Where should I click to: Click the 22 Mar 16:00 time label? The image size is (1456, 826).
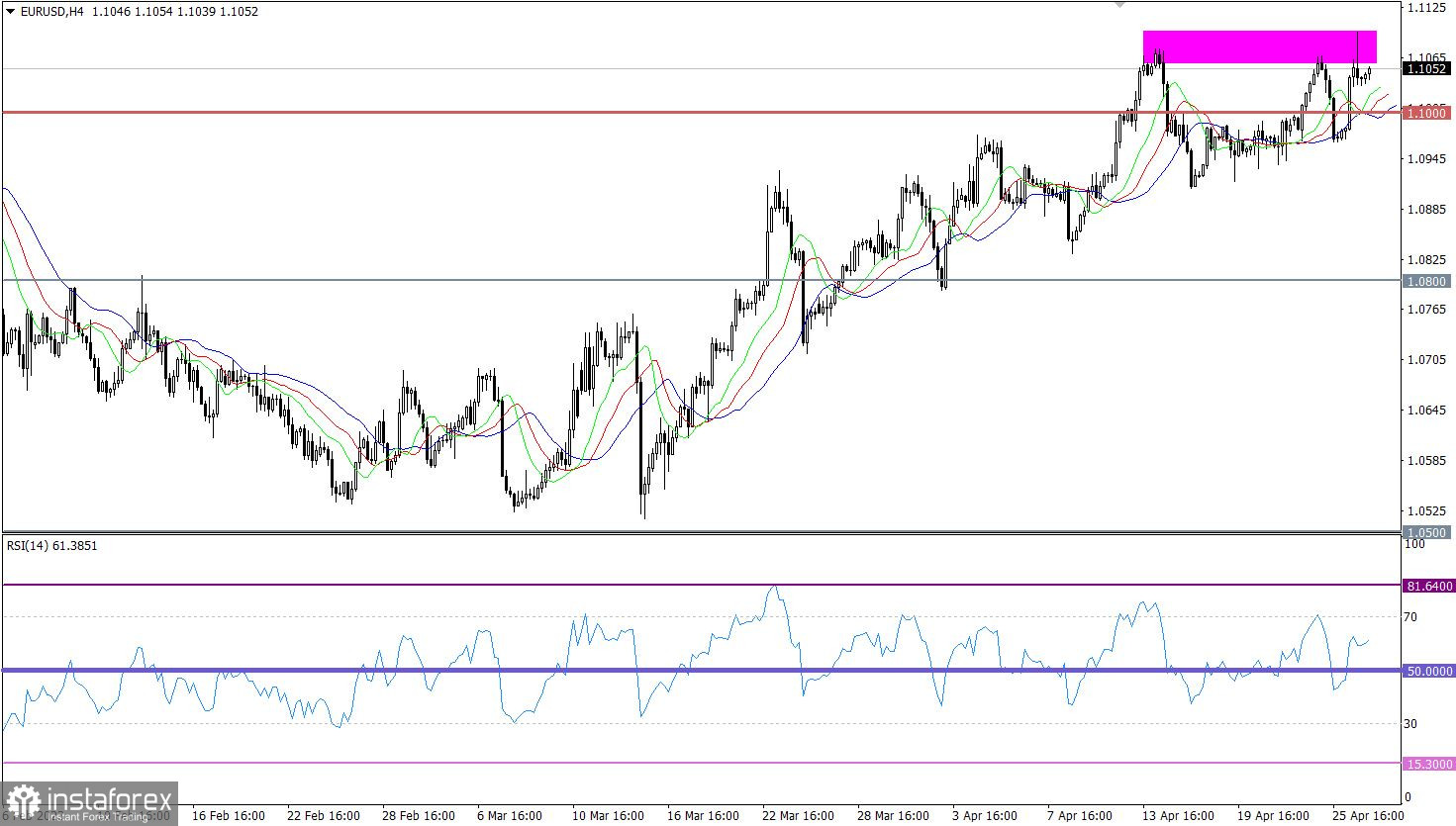click(x=798, y=816)
